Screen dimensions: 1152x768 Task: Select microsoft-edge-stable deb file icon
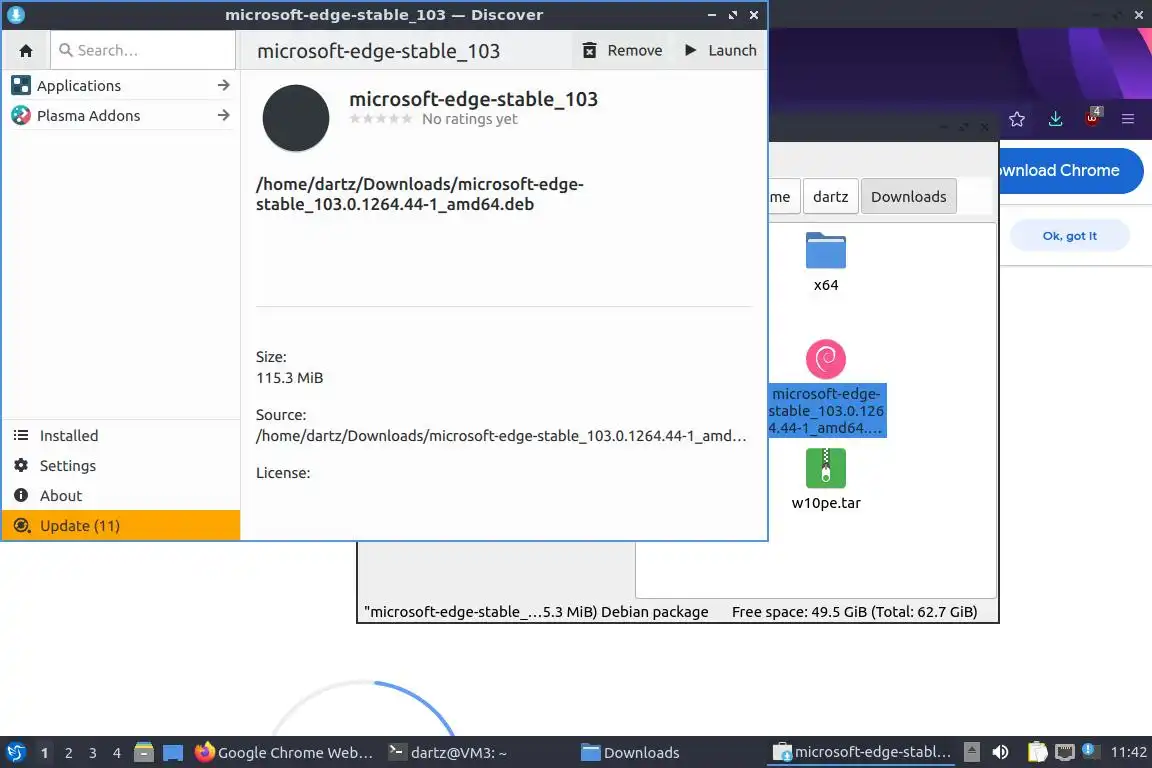pos(826,359)
